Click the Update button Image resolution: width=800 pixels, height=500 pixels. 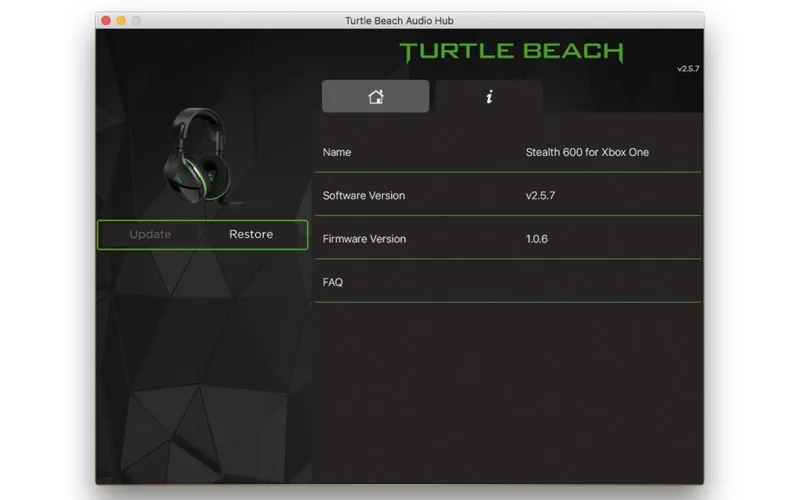point(150,235)
